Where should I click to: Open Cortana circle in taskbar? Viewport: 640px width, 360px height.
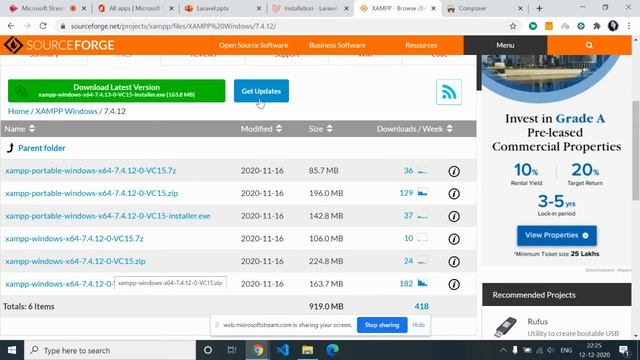coord(208,350)
